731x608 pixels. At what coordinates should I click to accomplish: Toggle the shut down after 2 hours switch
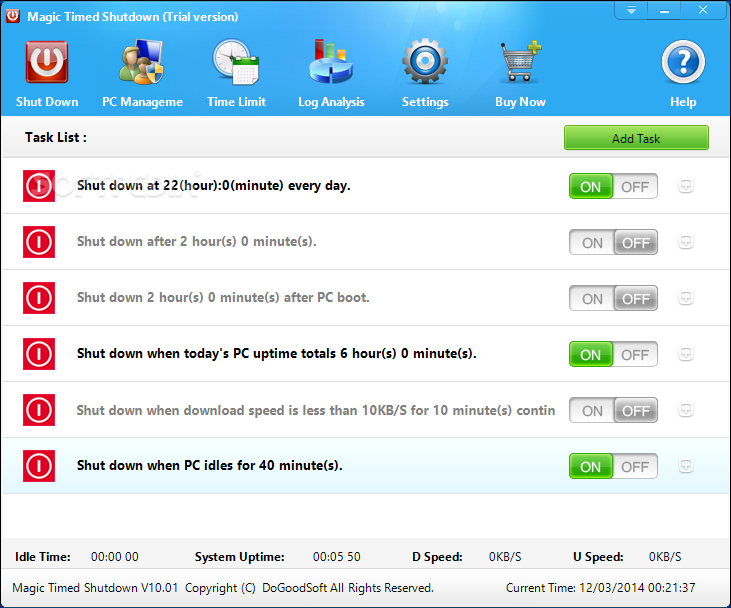tap(613, 242)
